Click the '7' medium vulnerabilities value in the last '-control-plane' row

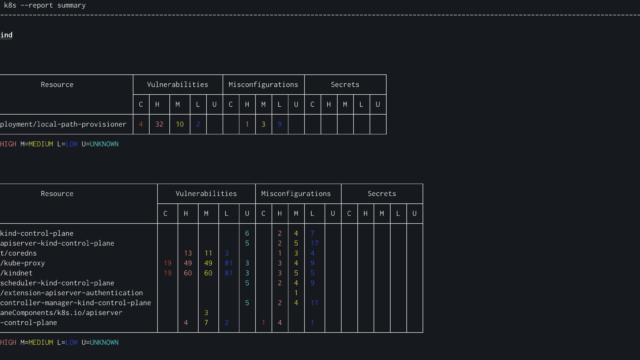[206, 322]
